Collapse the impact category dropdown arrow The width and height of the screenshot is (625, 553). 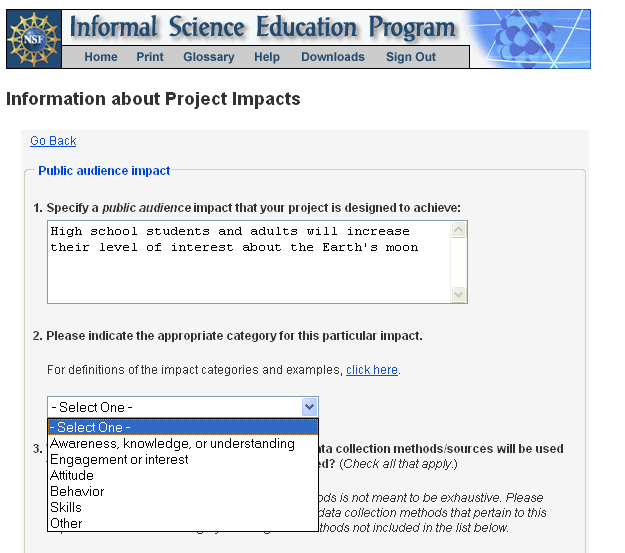coord(309,407)
